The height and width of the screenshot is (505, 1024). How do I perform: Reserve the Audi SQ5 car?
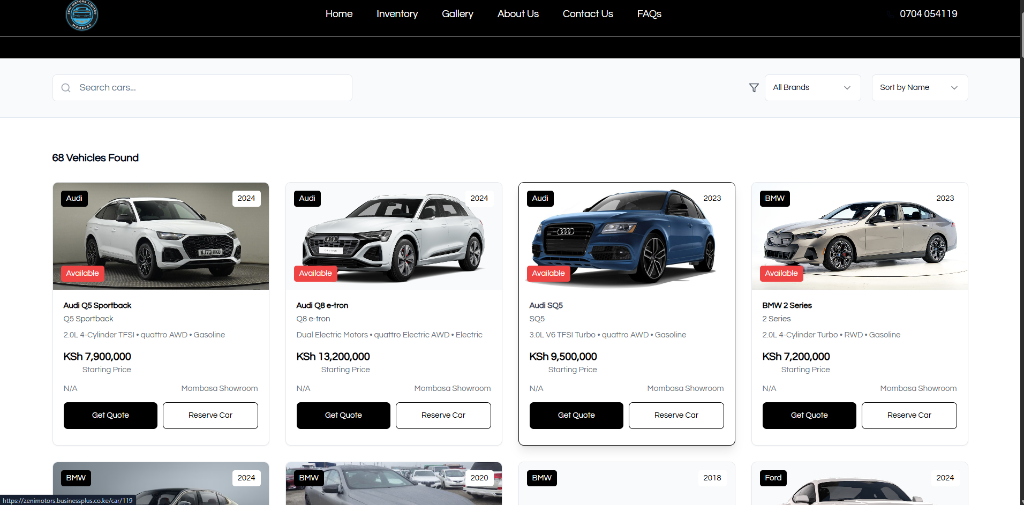(x=676, y=415)
